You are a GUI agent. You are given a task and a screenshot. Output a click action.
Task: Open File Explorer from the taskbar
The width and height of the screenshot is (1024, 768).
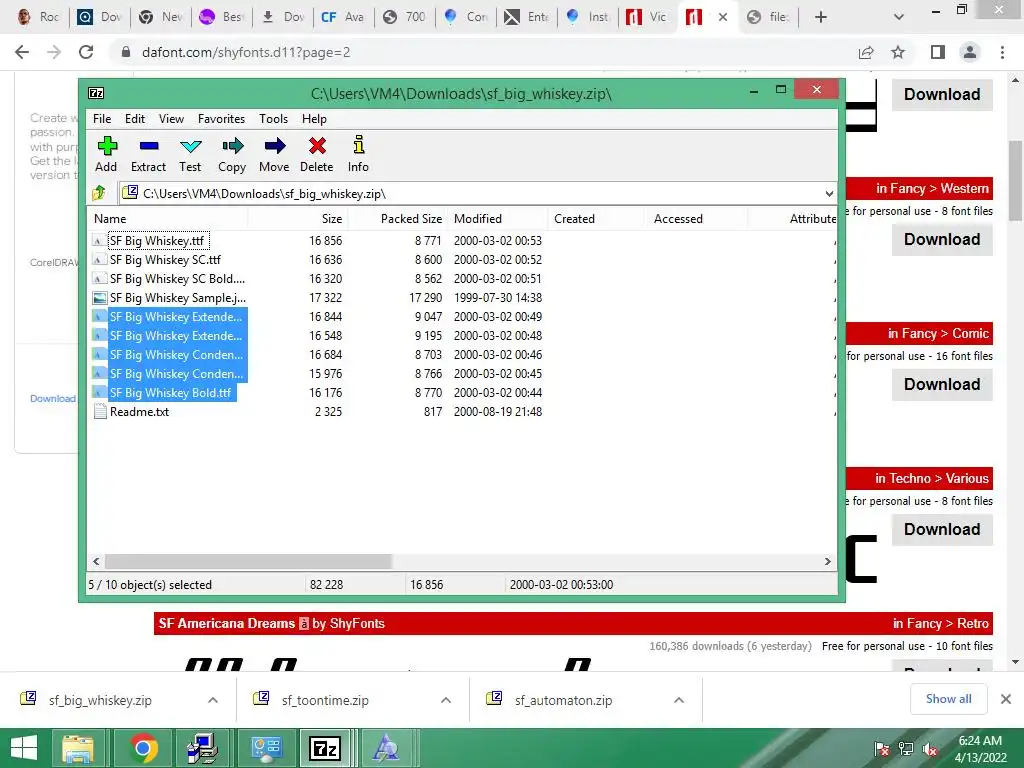pyautogui.click(x=78, y=748)
